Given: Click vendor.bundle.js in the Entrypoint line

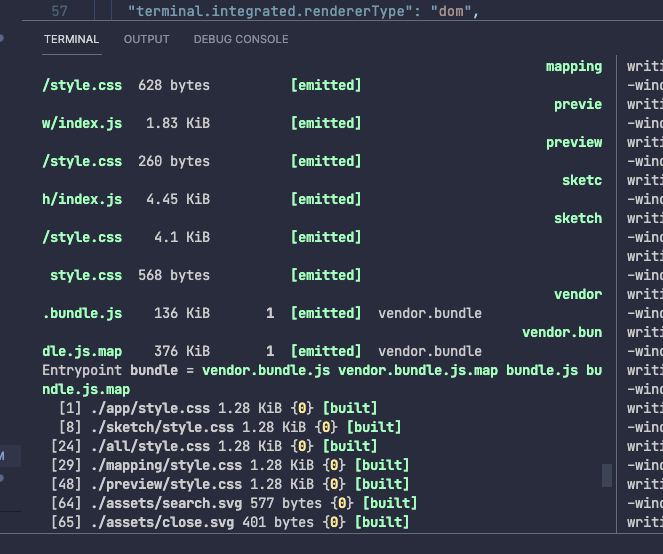Looking at the screenshot, I should coord(266,370).
